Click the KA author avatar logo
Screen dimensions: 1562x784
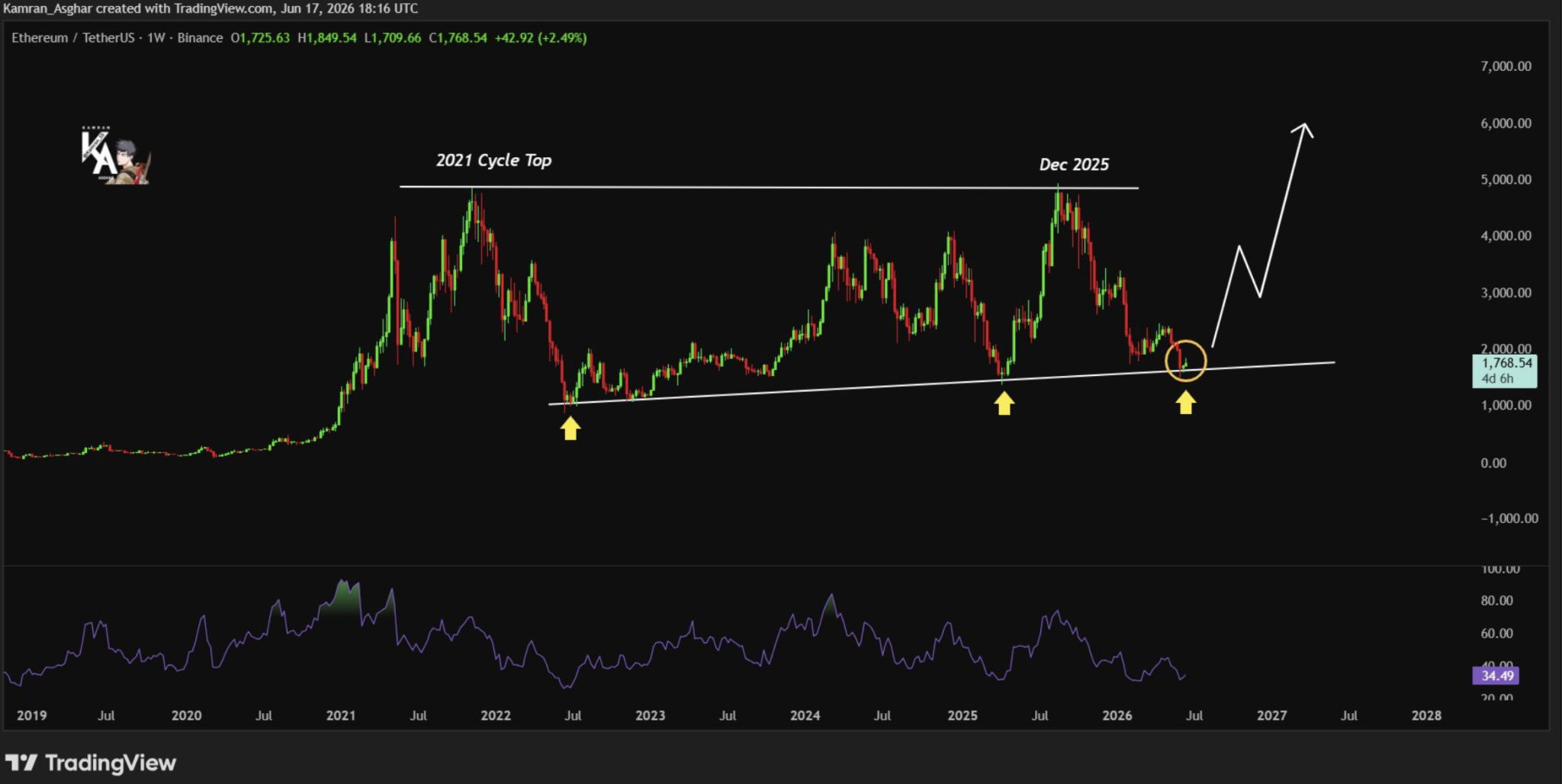116,156
